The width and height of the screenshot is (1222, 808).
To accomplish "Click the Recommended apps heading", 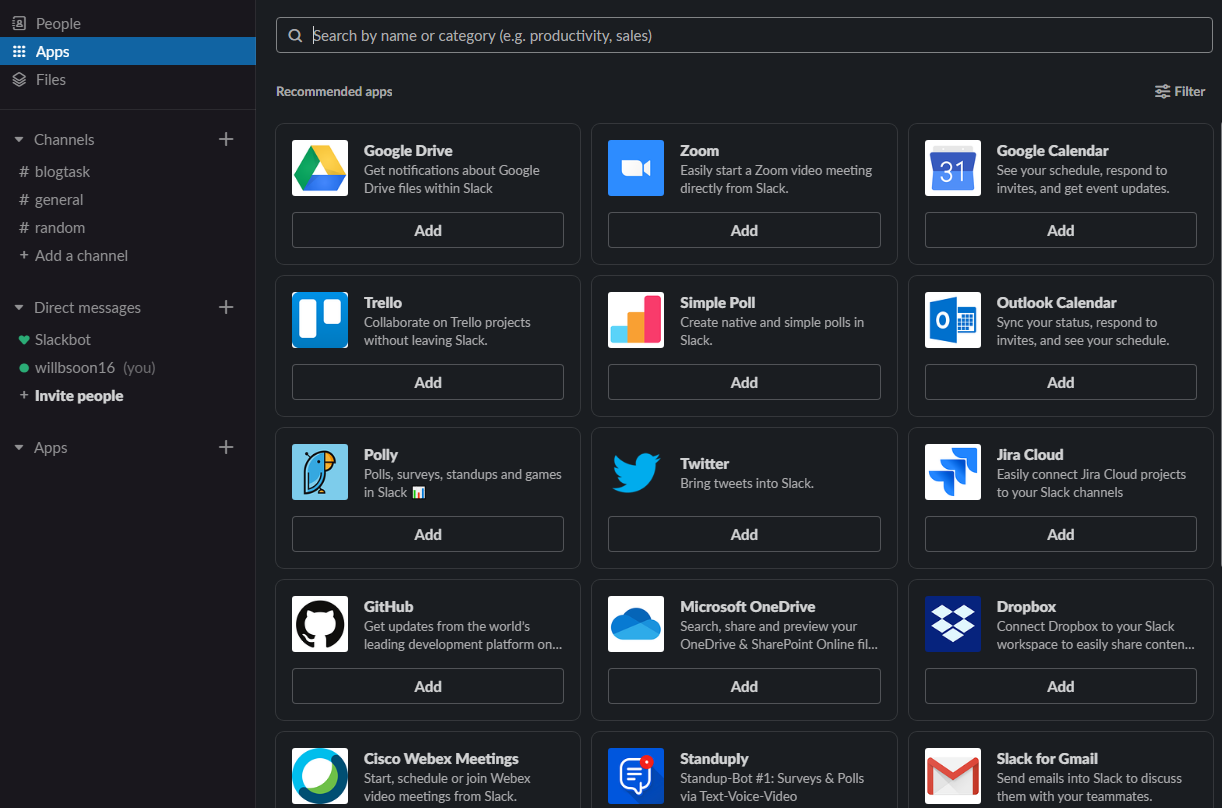I will pyautogui.click(x=334, y=91).
